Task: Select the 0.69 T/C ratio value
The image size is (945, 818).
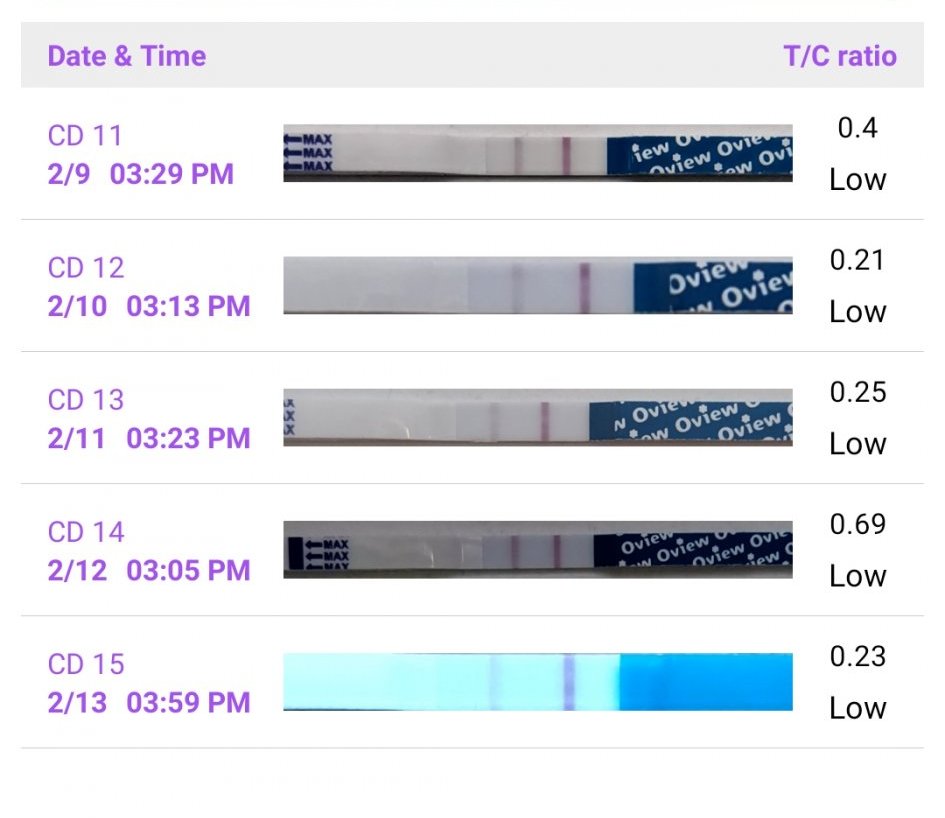Action: tap(858, 524)
